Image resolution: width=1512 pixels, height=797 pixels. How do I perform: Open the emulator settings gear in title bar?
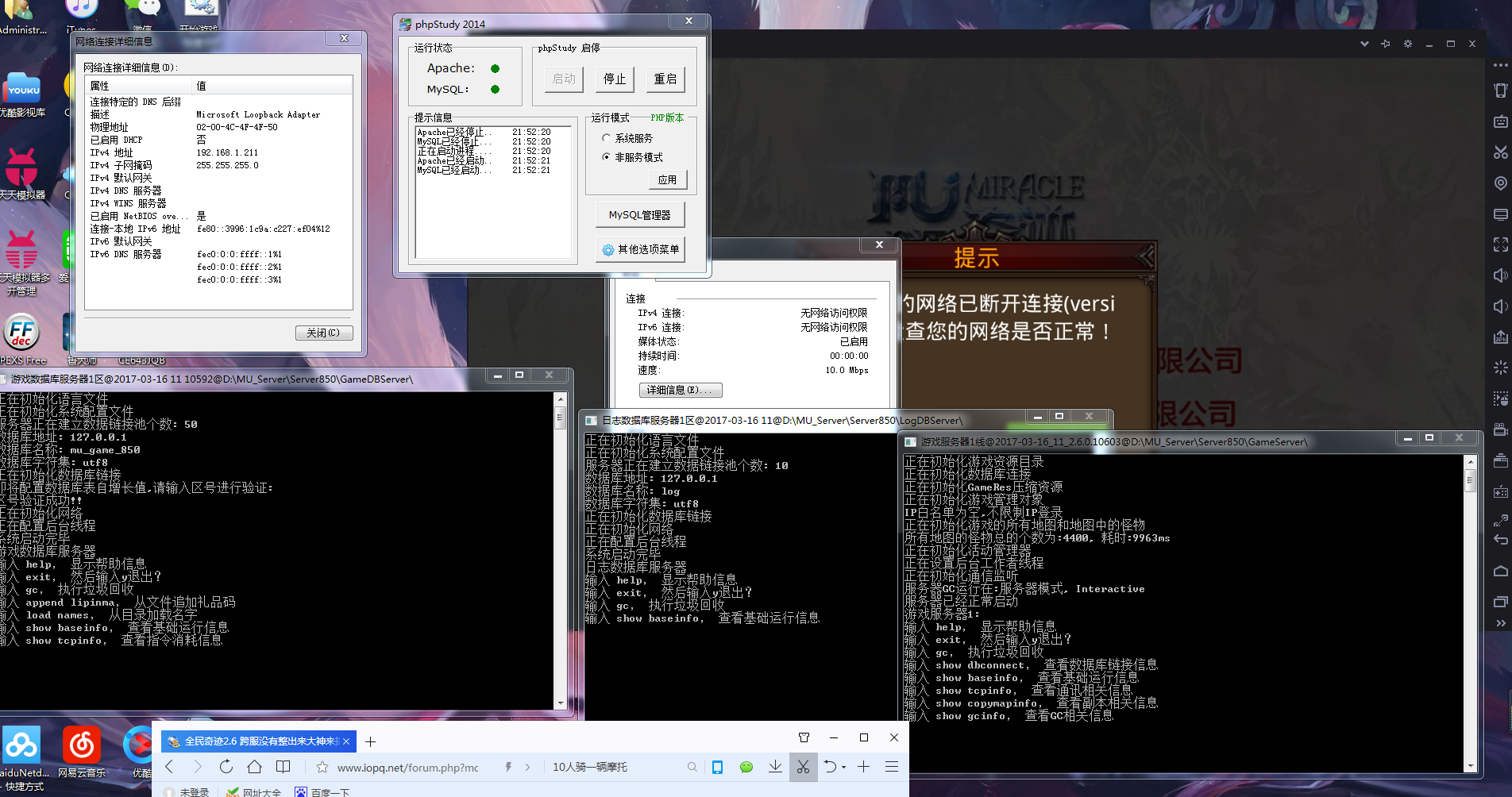coord(1408,44)
